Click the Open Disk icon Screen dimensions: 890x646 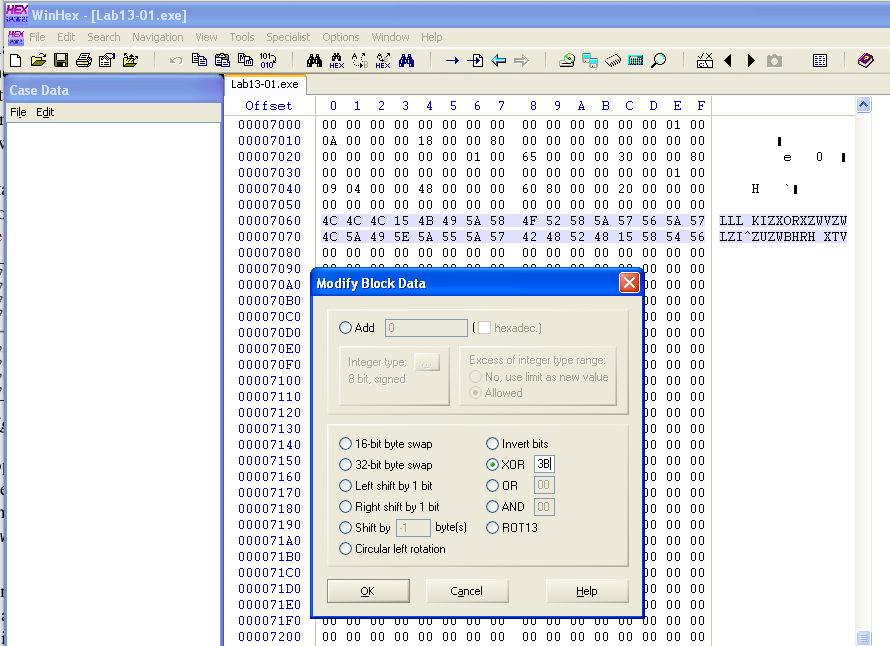tap(566, 60)
